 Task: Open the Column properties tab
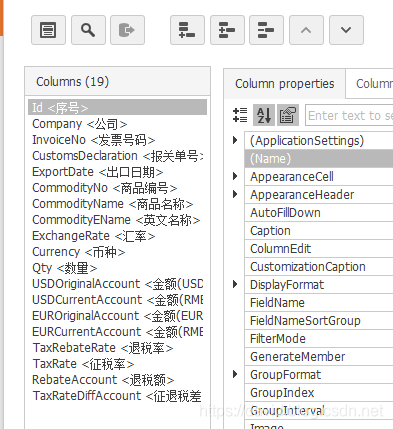coord(285,84)
